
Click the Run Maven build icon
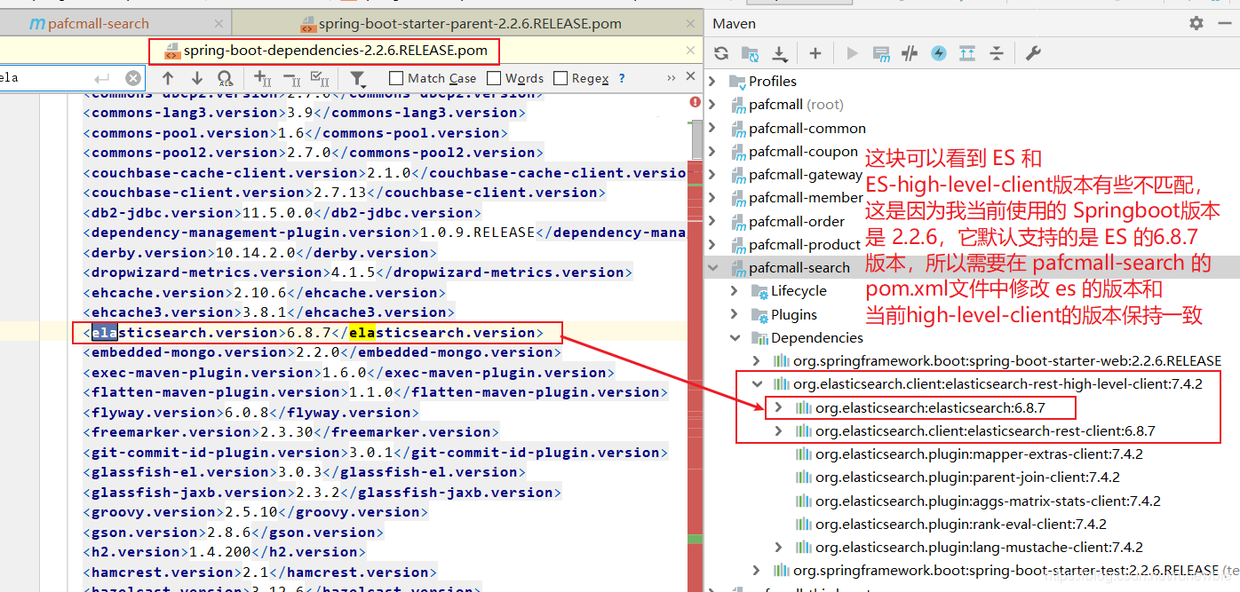852,53
